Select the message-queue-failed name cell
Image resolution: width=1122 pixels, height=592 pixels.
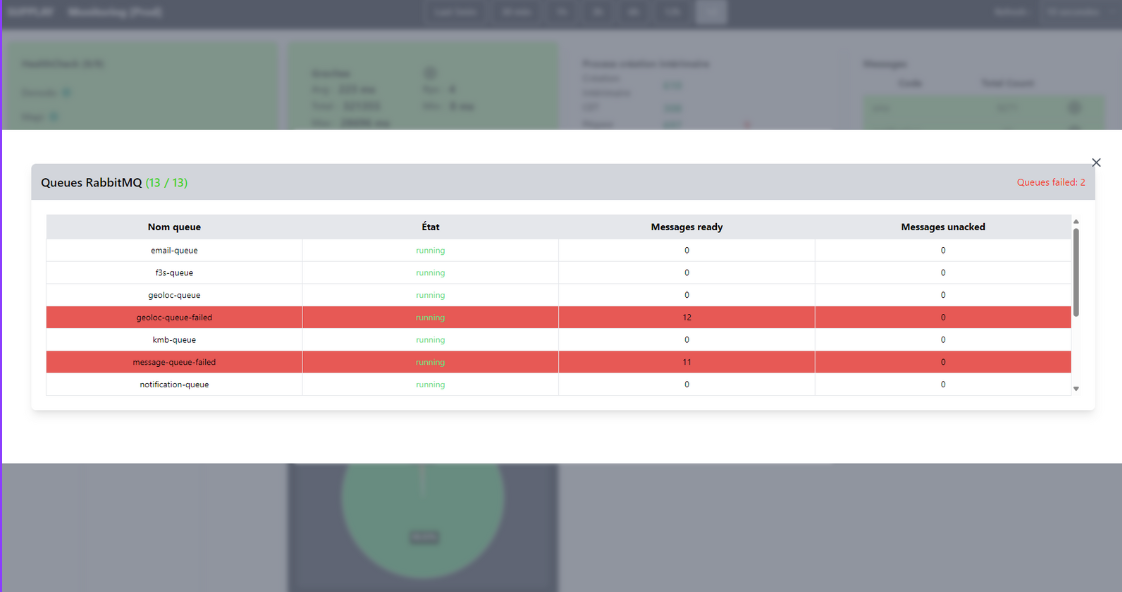click(x=174, y=362)
